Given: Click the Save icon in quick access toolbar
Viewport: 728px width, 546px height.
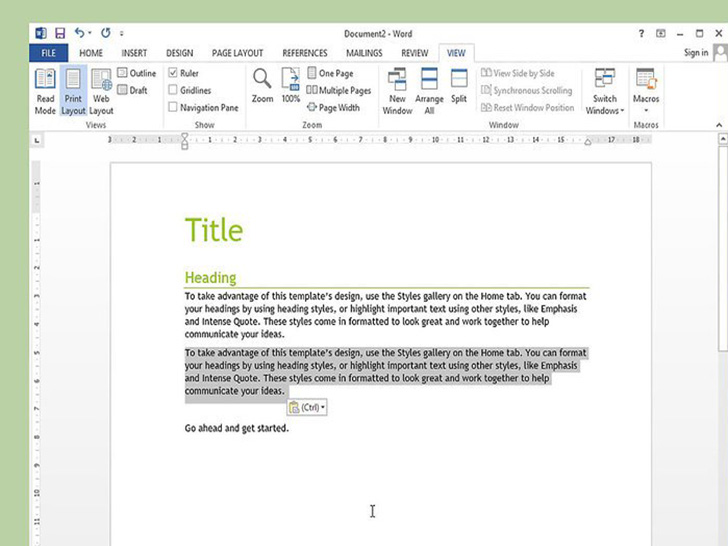Looking at the screenshot, I should coord(59,33).
